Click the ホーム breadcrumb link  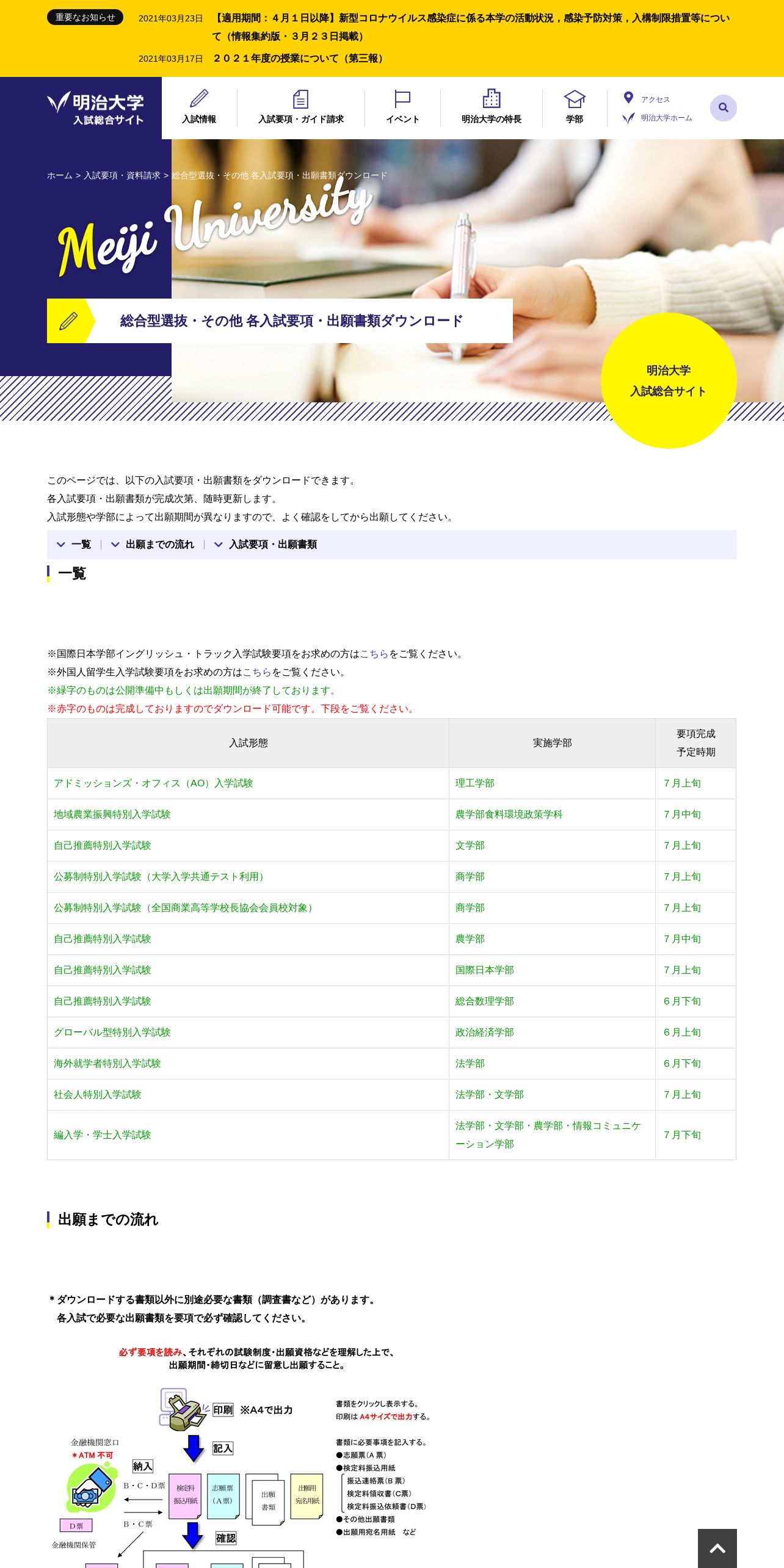60,175
